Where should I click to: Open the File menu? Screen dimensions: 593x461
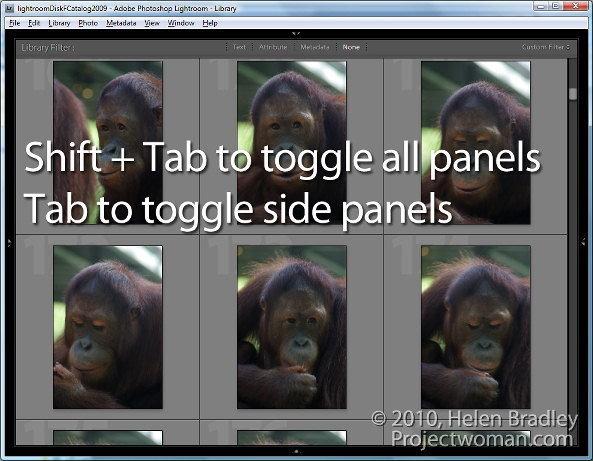point(14,23)
